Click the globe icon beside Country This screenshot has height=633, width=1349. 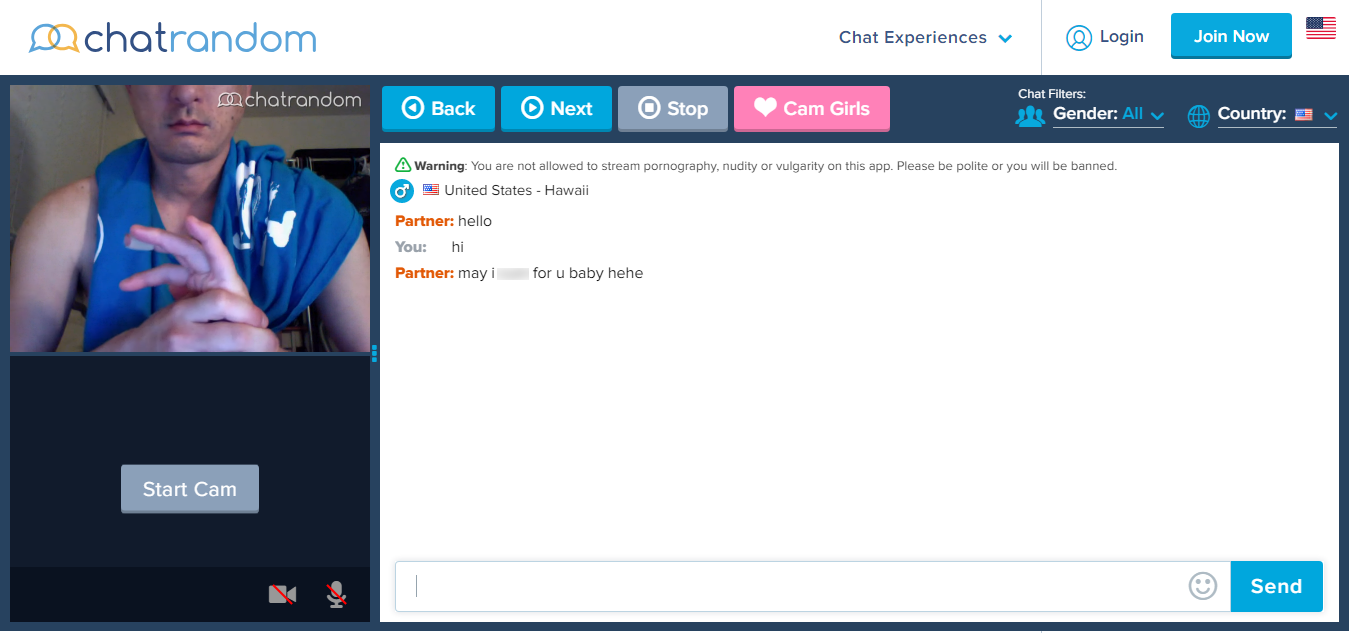click(1198, 116)
